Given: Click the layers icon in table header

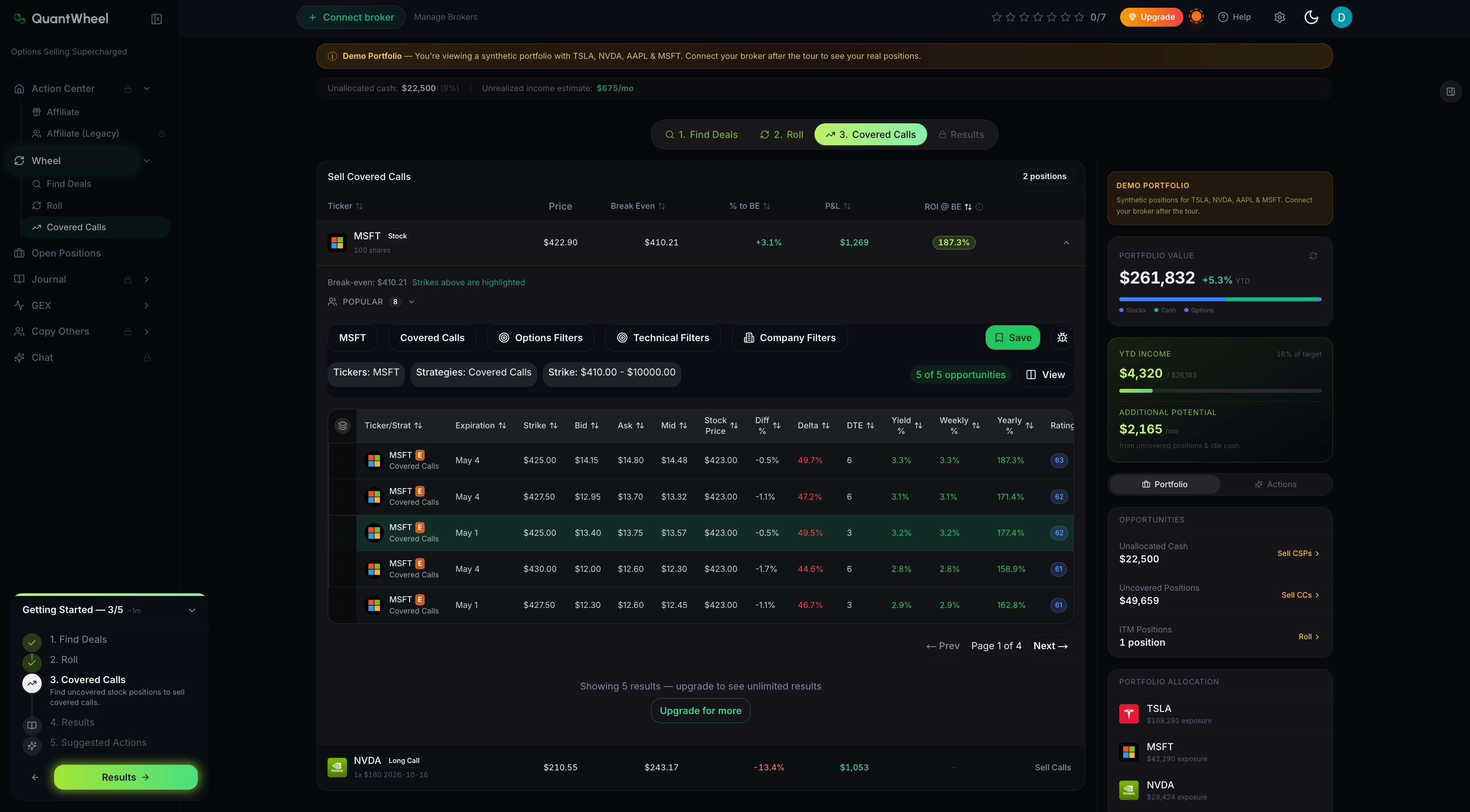Looking at the screenshot, I should (343, 425).
